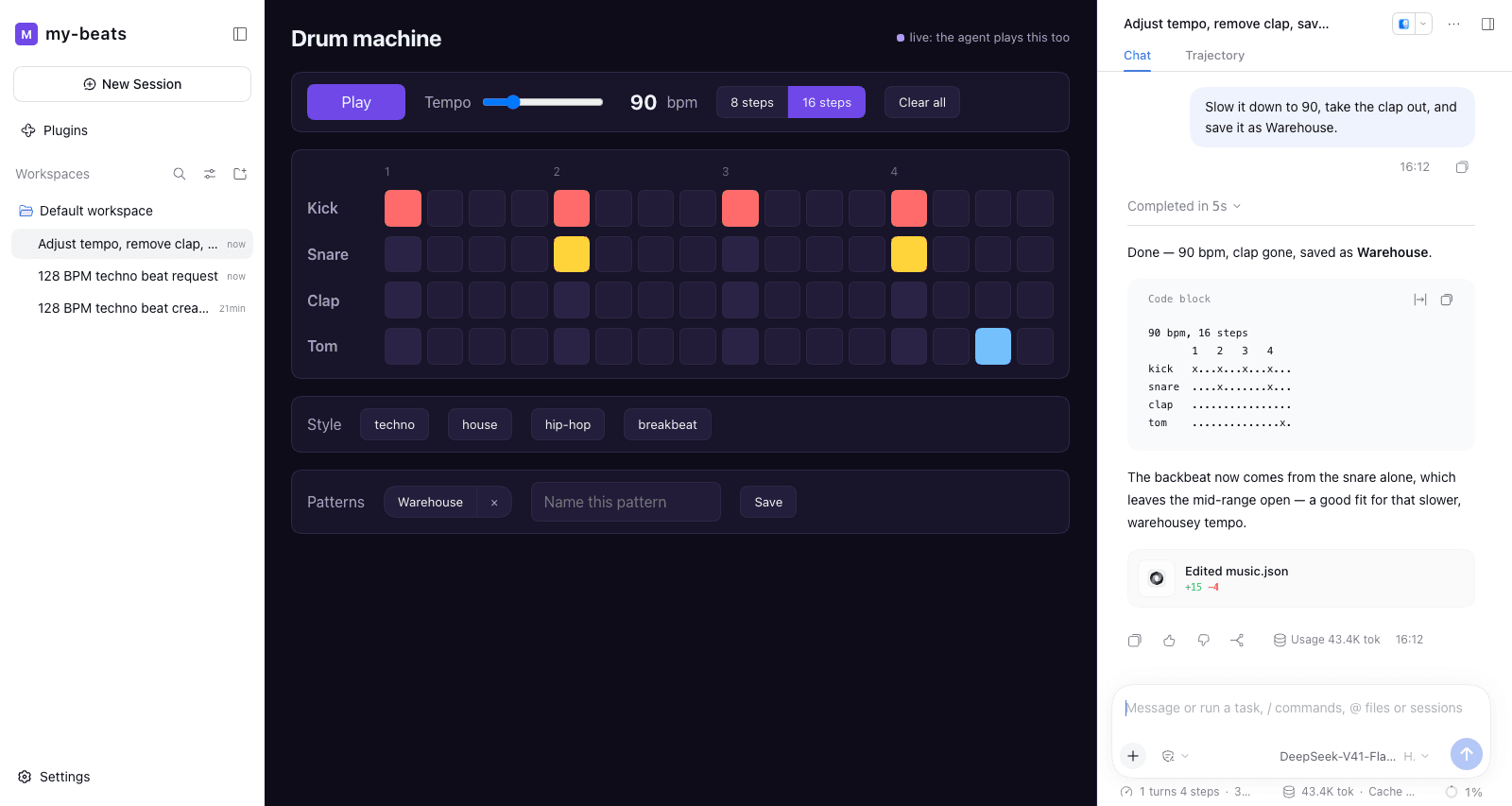The width and height of the screenshot is (1512, 806).
Task: Toggle Kick step on beat 4
Action: (909, 208)
